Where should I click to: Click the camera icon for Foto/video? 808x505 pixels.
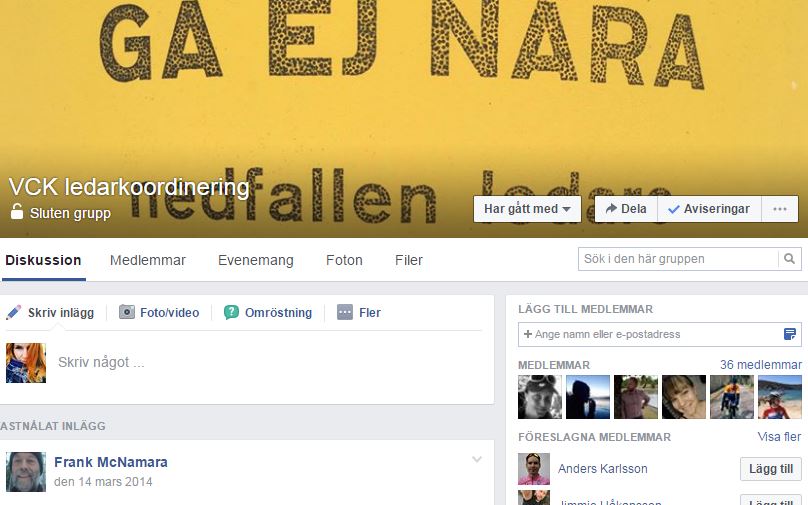click(x=127, y=312)
